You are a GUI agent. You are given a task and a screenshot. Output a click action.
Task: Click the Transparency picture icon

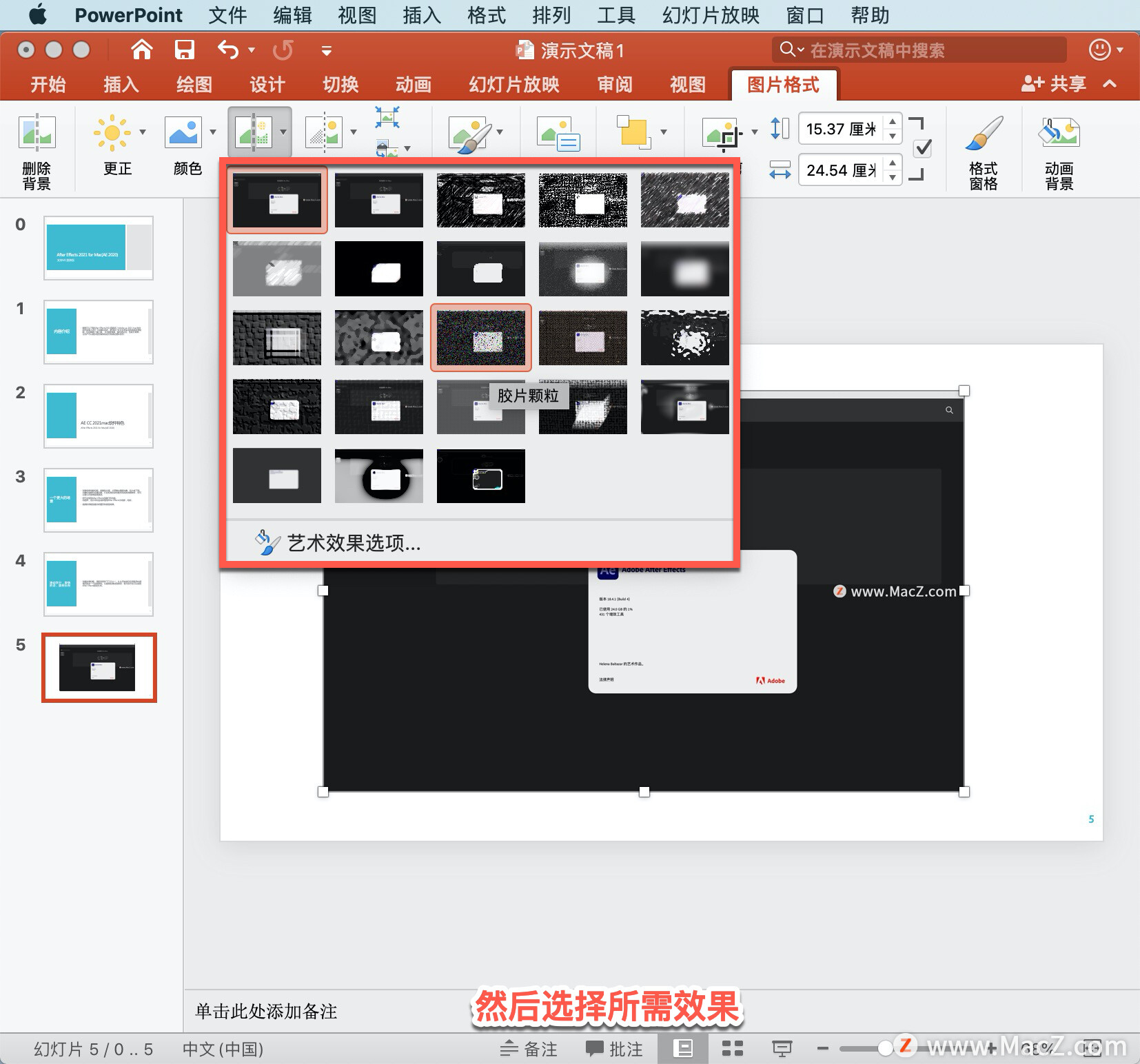tap(324, 132)
